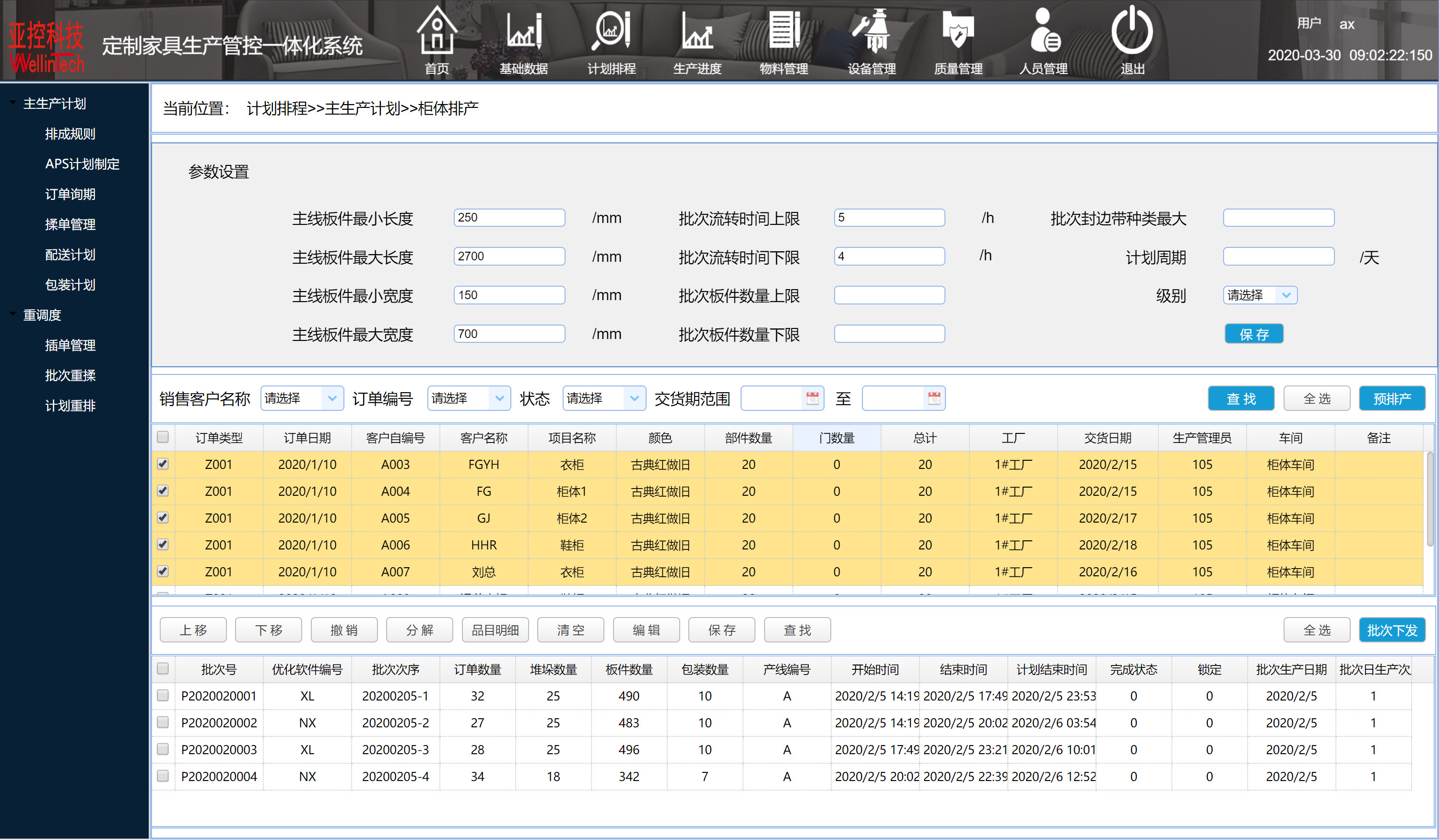Click the Home (首页) house icon
Image resolution: width=1439 pixels, height=840 pixels.
click(437, 30)
